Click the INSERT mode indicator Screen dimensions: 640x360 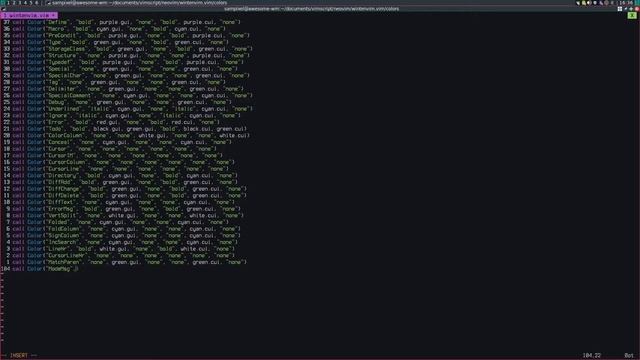[x=19, y=356]
